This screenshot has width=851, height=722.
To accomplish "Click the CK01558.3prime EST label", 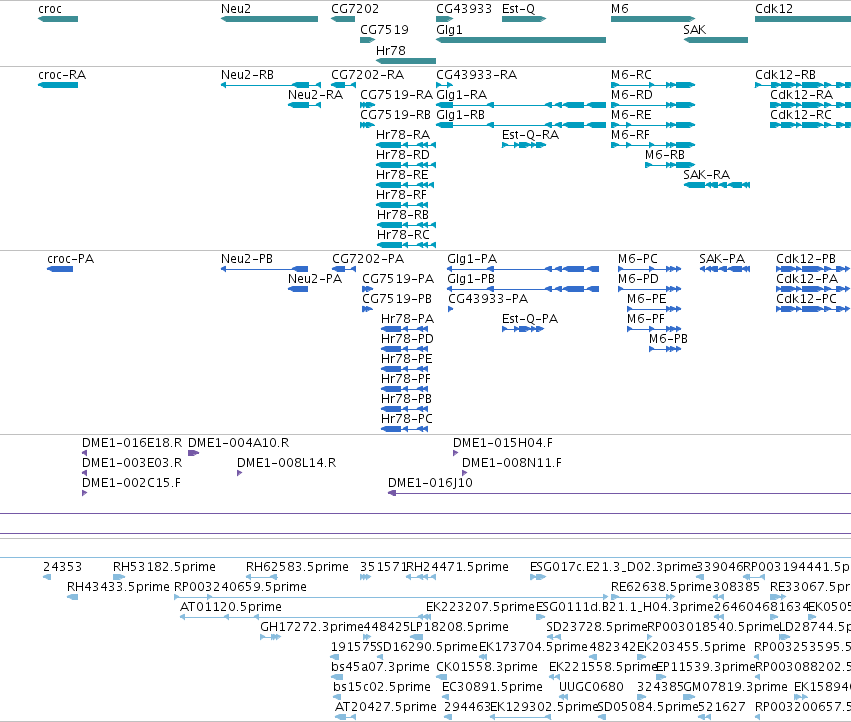I will [x=487, y=667].
